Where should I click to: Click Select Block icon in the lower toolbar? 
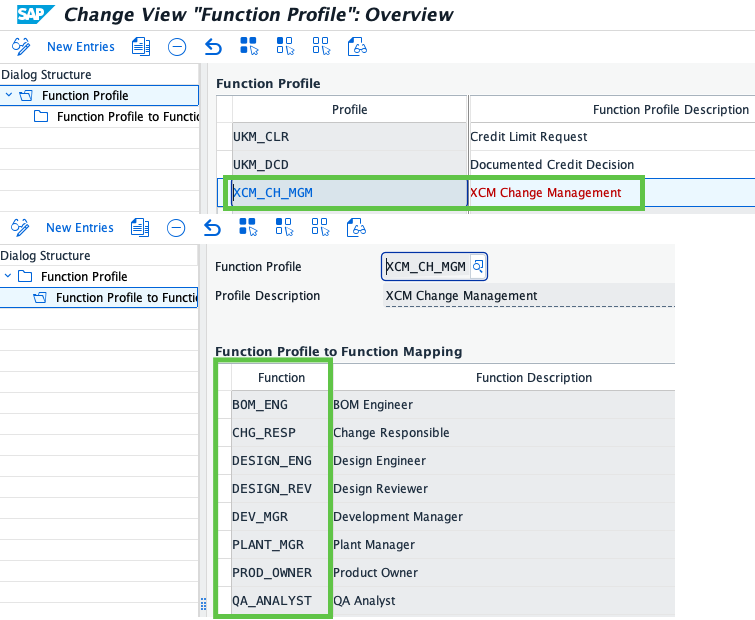(285, 228)
